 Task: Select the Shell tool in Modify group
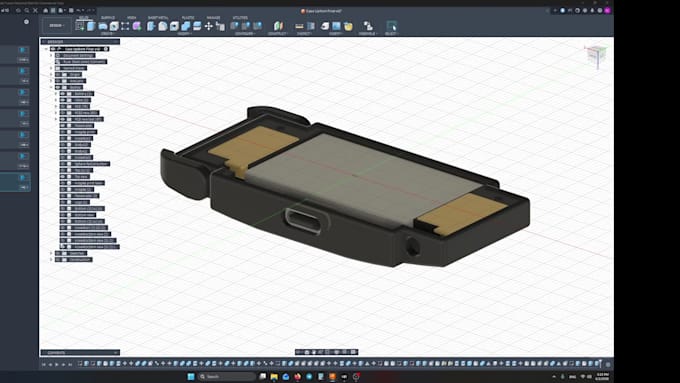[174, 26]
